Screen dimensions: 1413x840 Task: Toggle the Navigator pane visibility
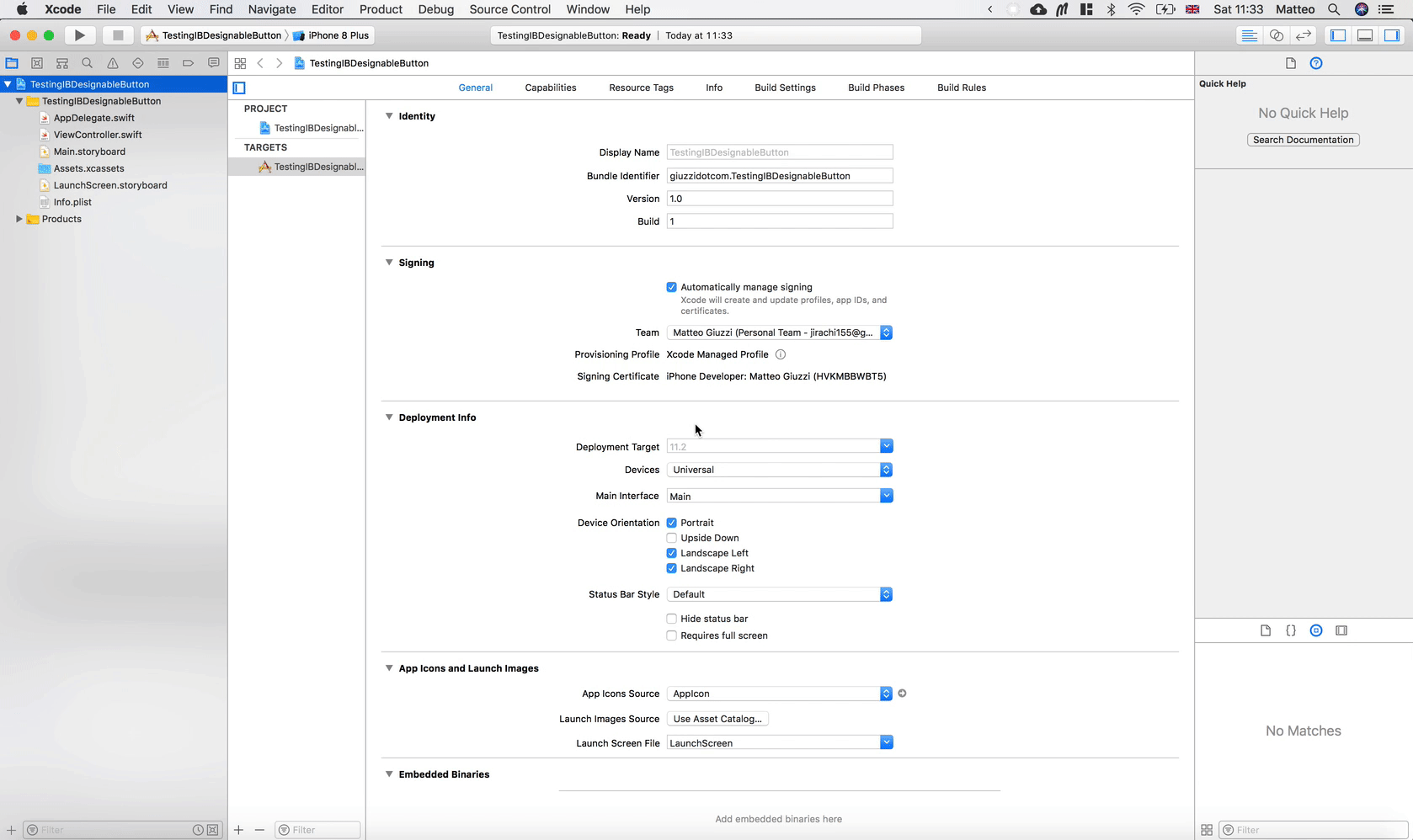[1338, 35]
